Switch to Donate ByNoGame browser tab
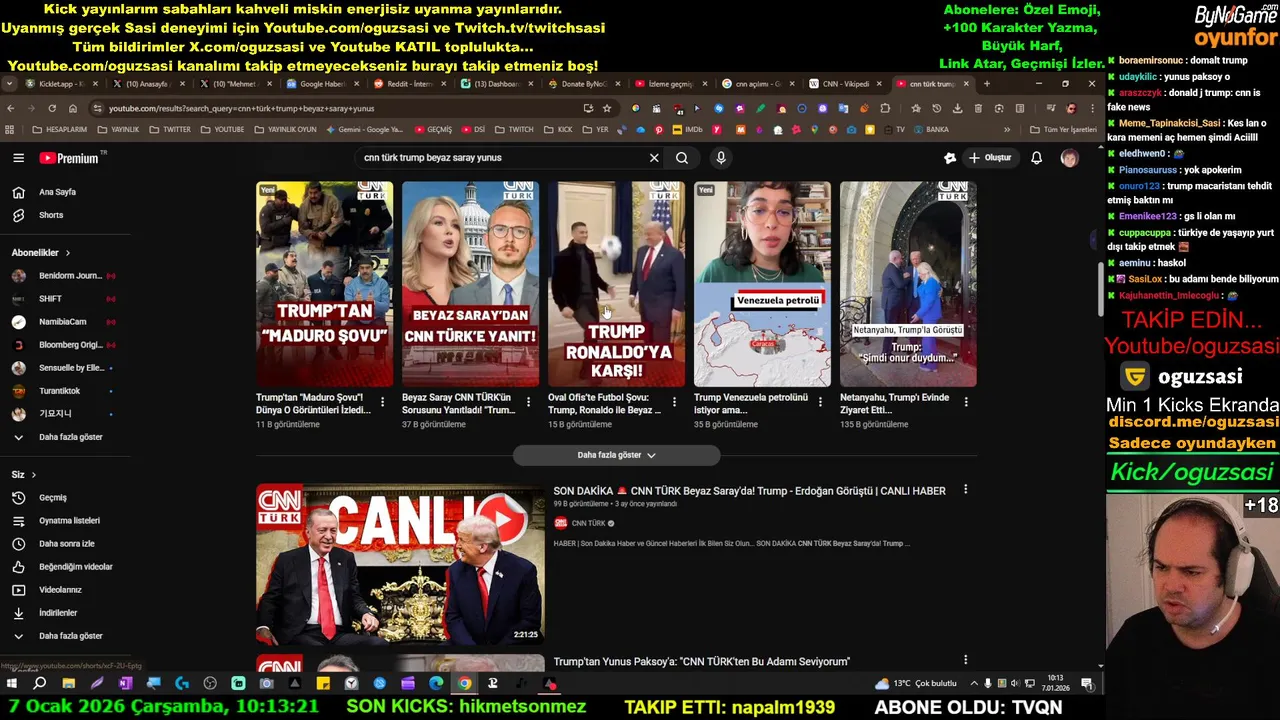The height and width of the screenshot is (720, 1280). [x=582, y=84]
